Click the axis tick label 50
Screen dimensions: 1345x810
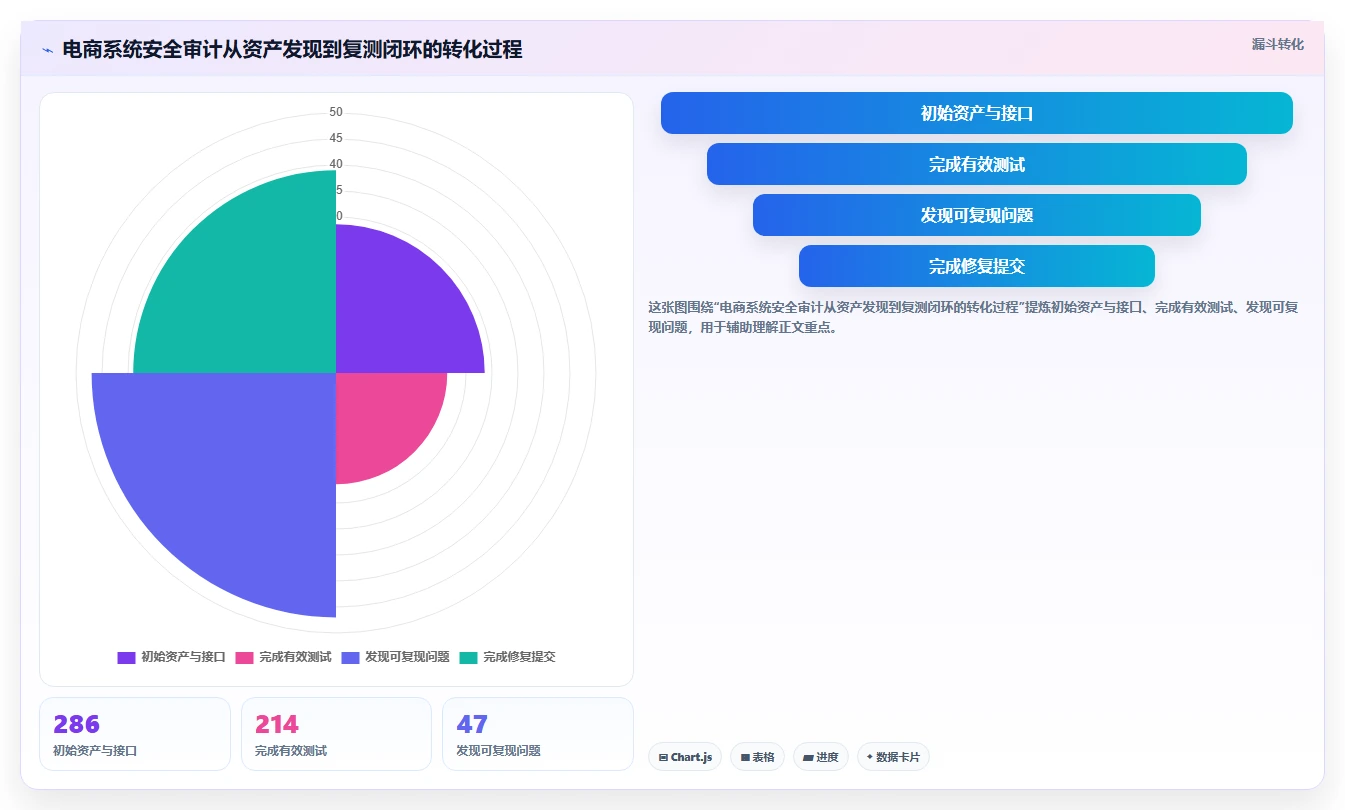tap(336, 112)
